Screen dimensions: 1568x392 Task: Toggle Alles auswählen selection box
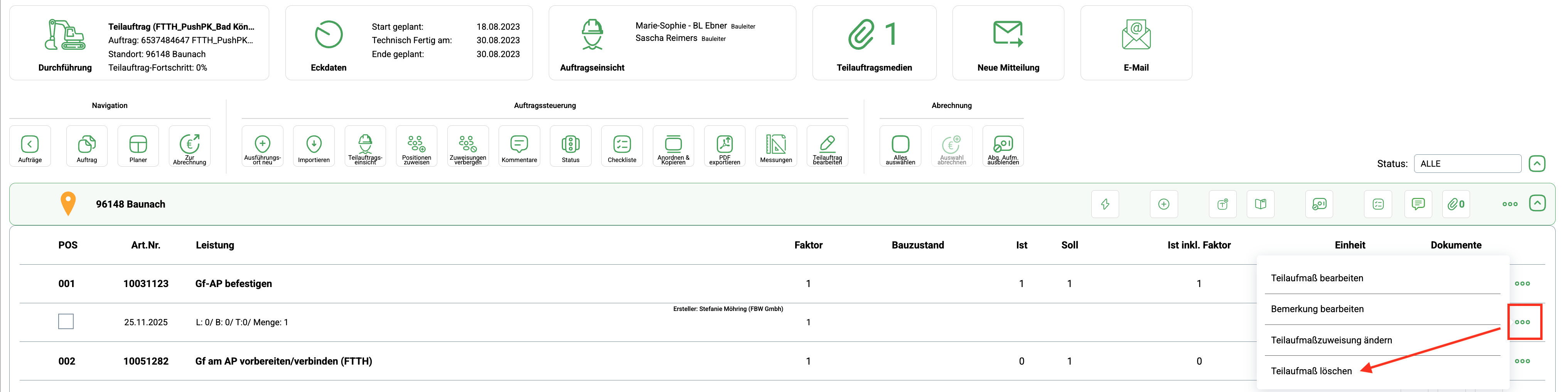900,145
